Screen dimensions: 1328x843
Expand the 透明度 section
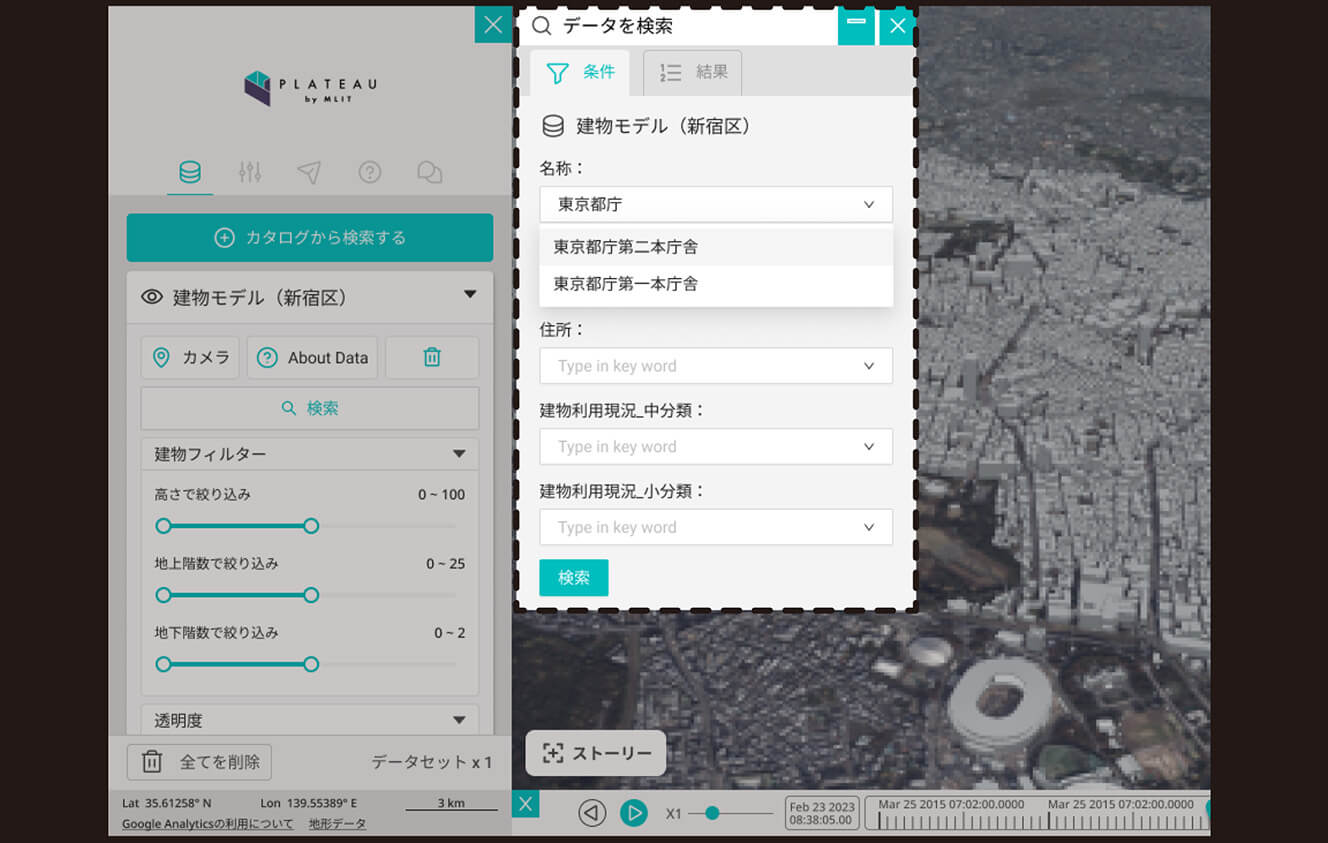click(x=459, y=720)
